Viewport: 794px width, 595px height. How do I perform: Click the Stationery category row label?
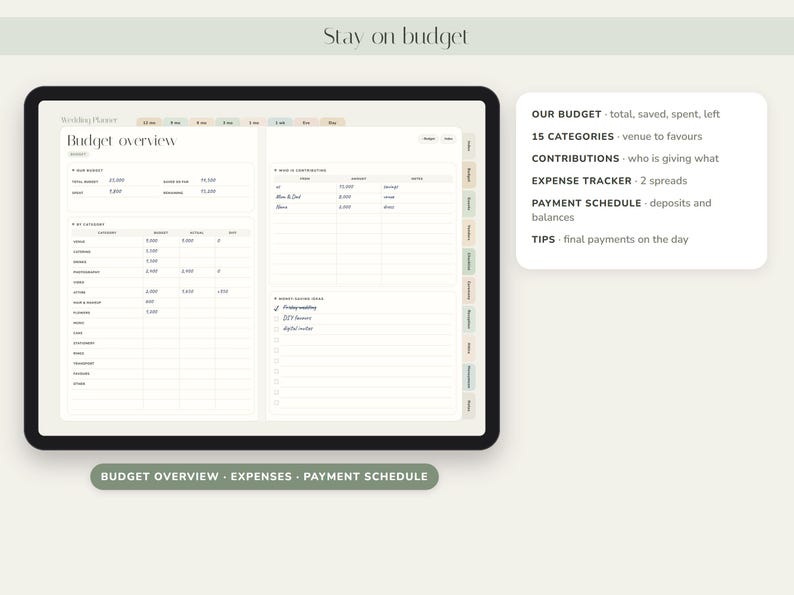click(84, 343)
